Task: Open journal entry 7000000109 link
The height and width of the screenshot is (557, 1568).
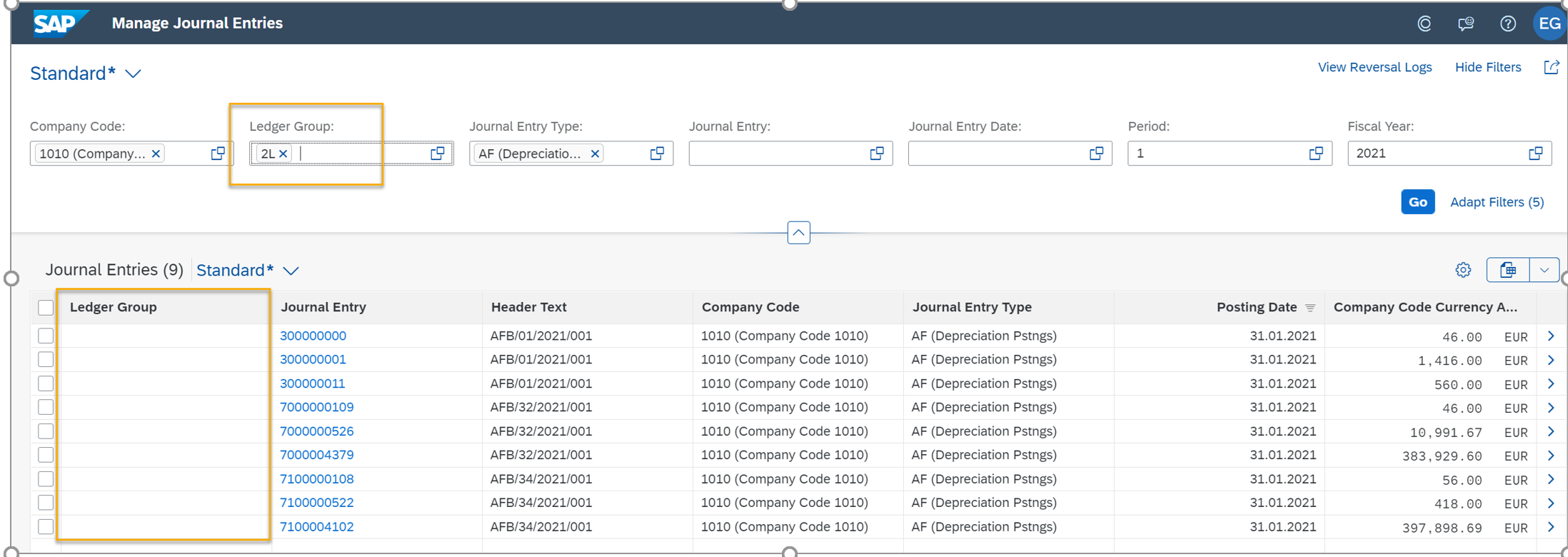Action: (316, 407)
